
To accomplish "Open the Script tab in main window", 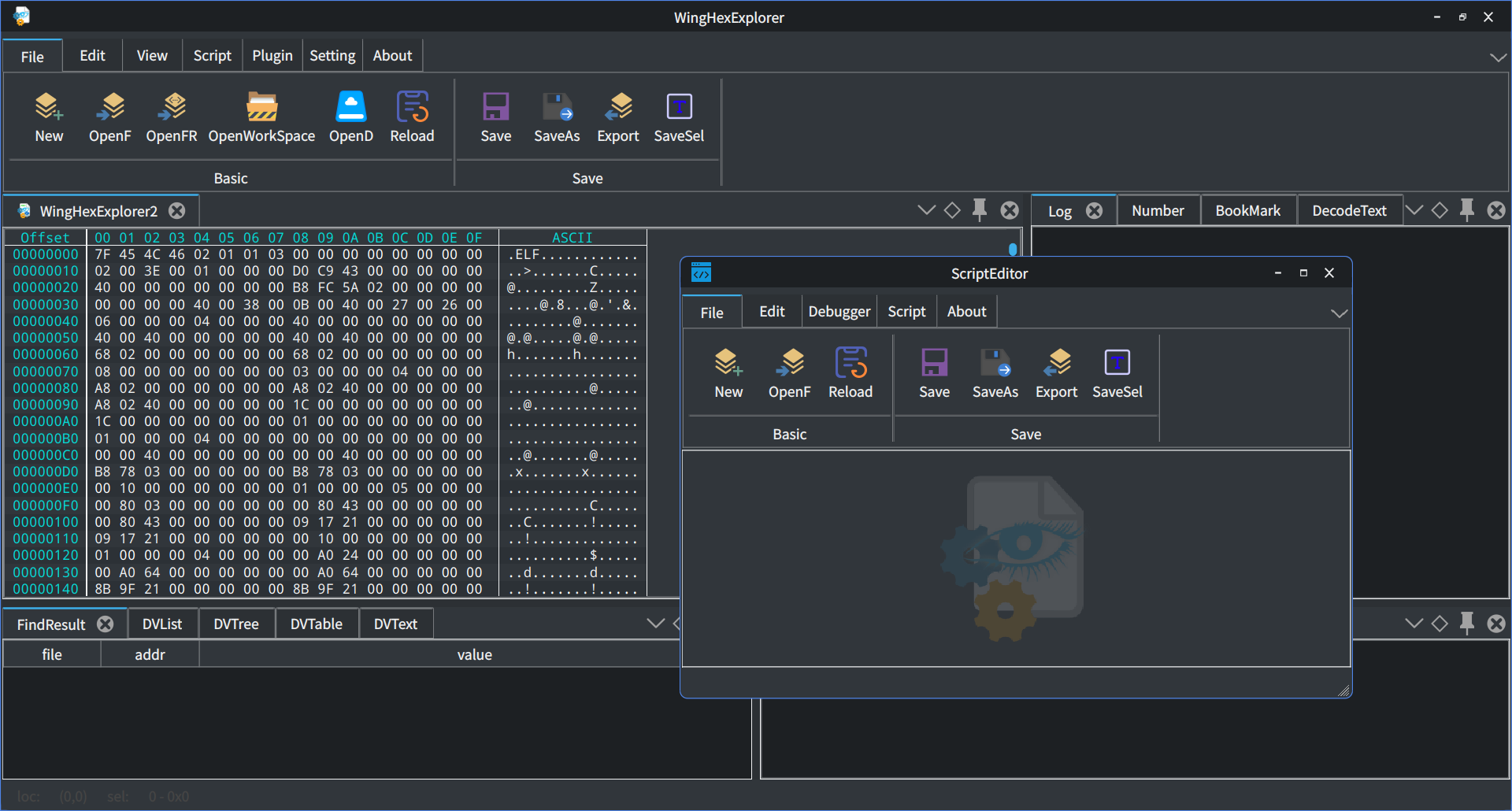I will 213,56.
